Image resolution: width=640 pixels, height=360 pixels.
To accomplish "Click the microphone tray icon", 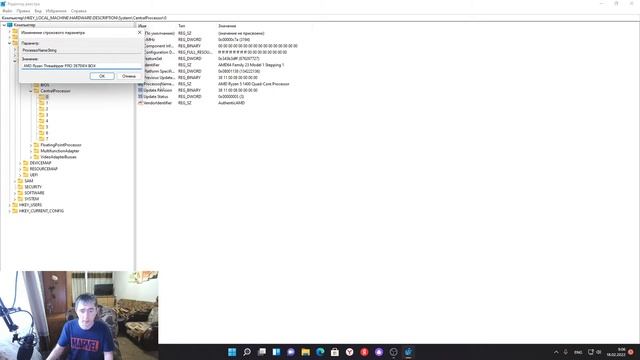I will [566, 352].
